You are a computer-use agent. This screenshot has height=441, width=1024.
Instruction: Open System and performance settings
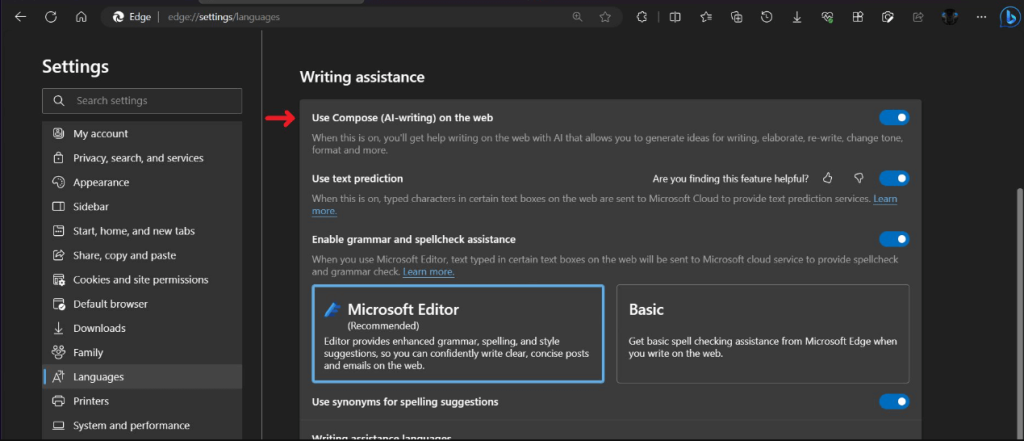pyautogui.click(x=142, y=425)
